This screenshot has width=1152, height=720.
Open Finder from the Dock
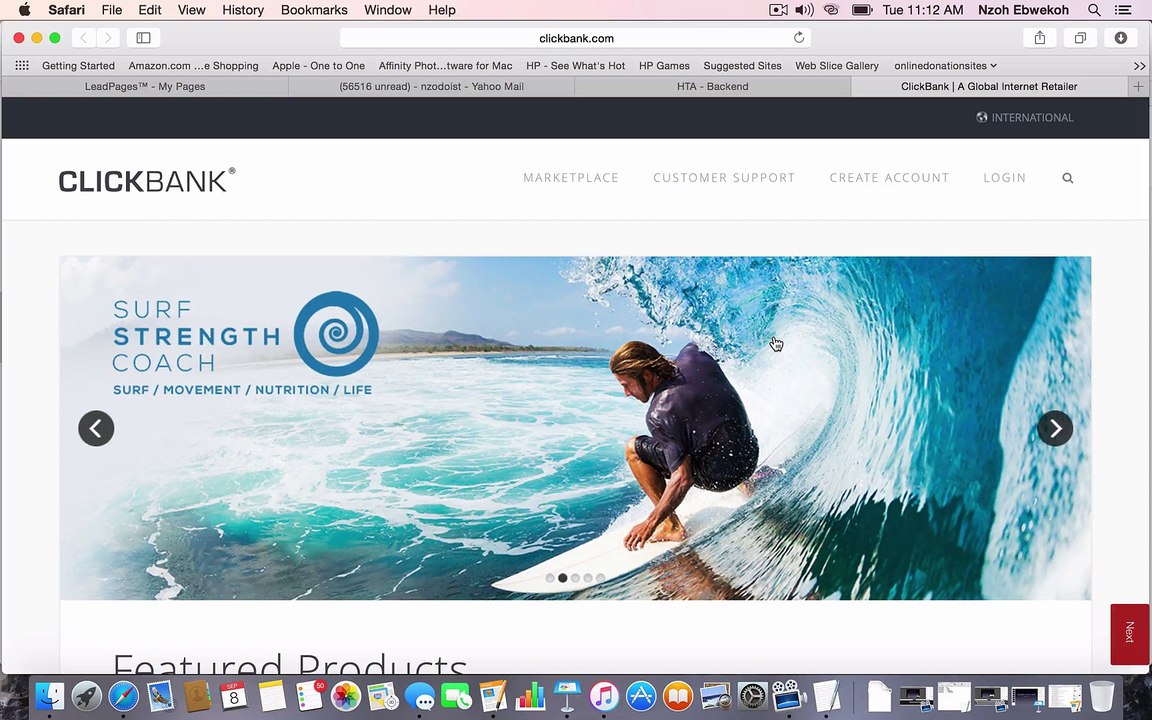point(50,696)
